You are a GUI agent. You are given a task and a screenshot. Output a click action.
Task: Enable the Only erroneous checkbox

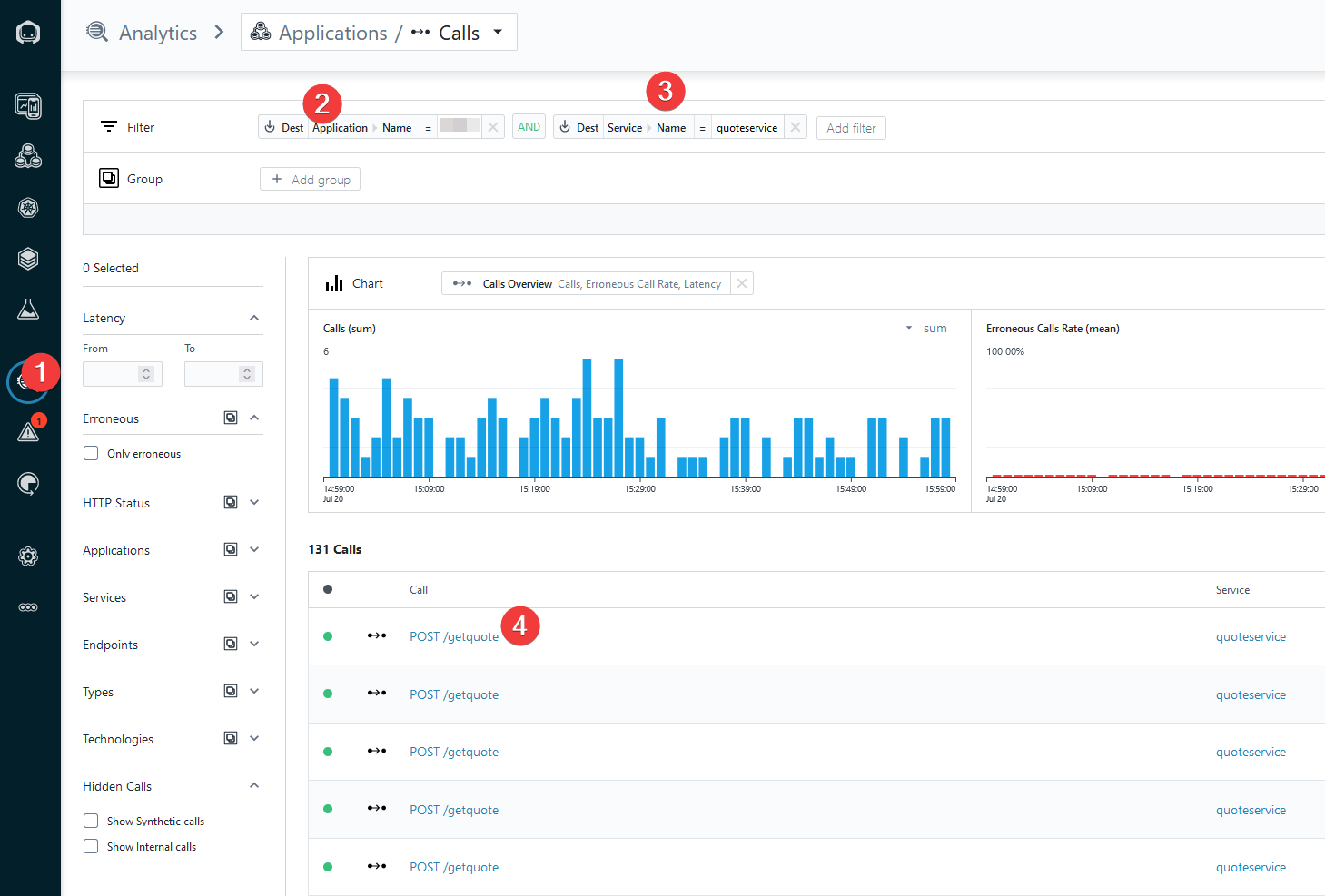(91, 453)
